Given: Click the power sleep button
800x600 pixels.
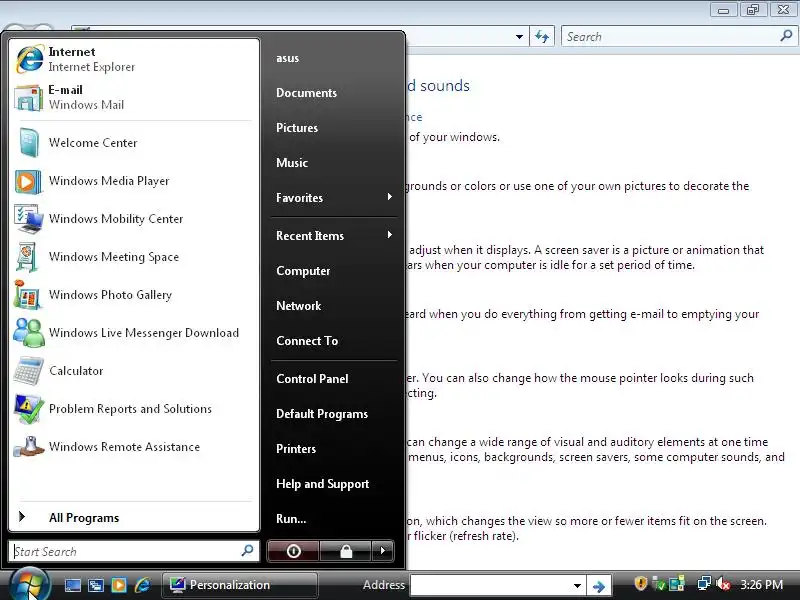Looking at the screenshot, I should (x=293, y=551).
